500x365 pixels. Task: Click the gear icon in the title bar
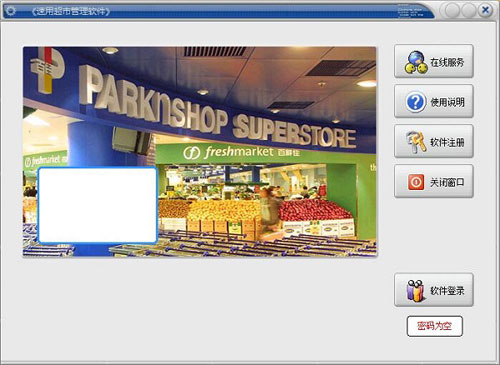click(x=11, y=11)
